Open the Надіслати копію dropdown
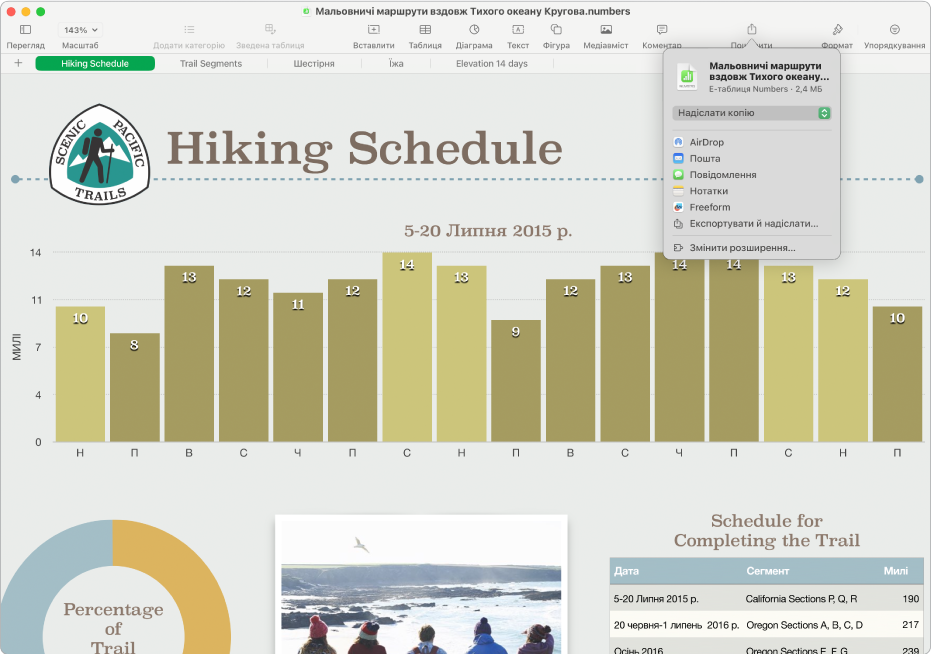The height and width of the screenshot is (654, 931). [752, 113]
